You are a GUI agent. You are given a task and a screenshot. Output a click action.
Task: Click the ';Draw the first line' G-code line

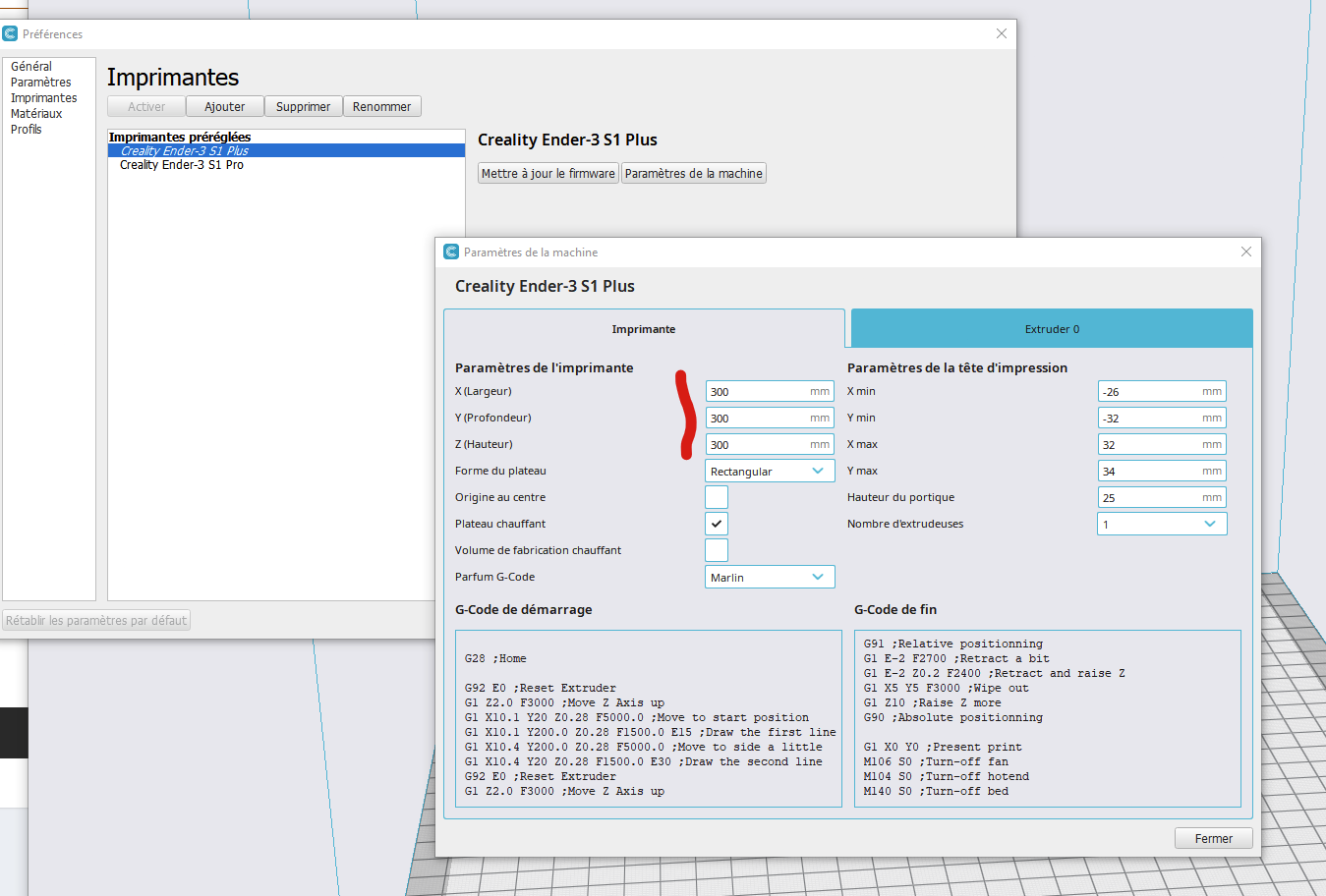pos(651,732)
